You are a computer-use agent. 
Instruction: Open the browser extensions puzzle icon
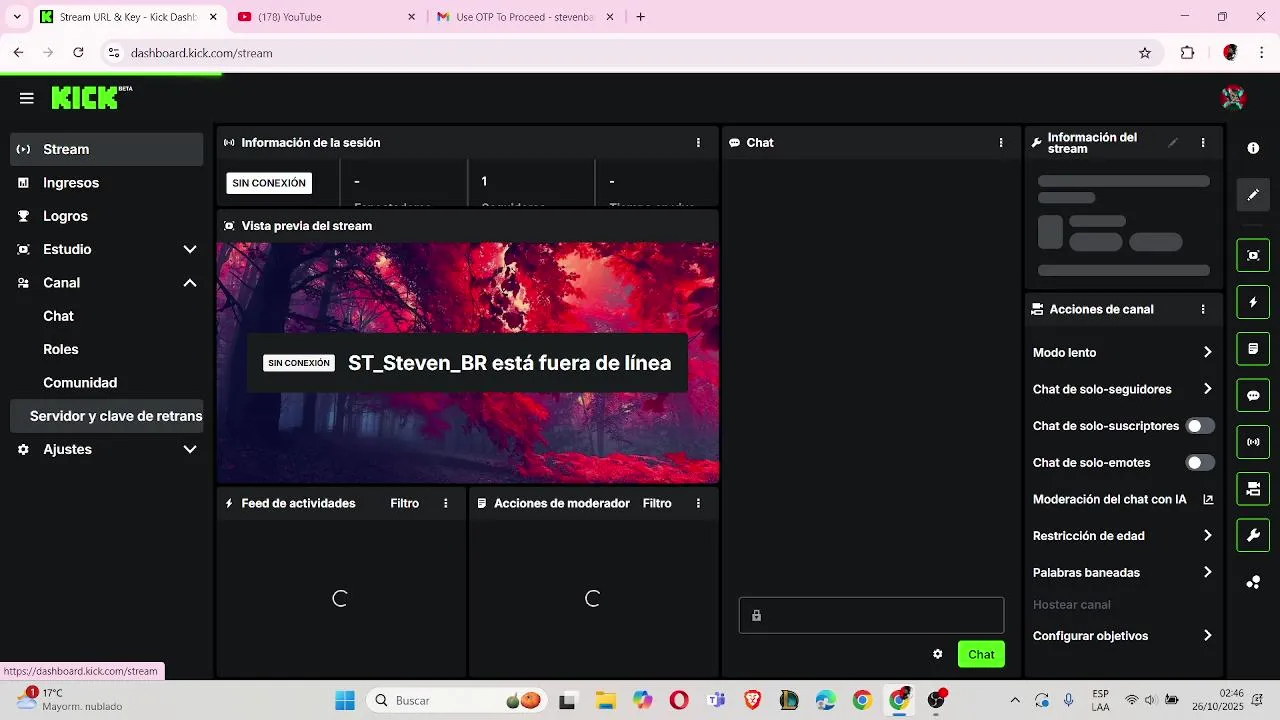[x=1188, y=53]
